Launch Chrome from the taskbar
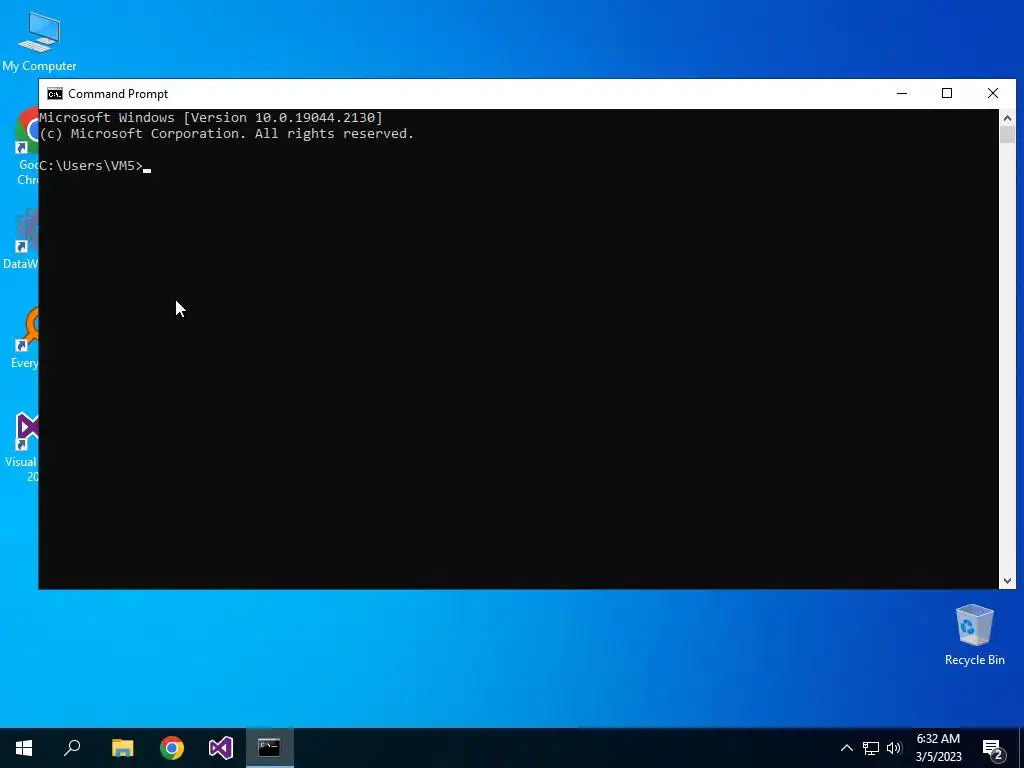Image resolution: width=1024 pixels, height=768 pixels. pos(172,748)
